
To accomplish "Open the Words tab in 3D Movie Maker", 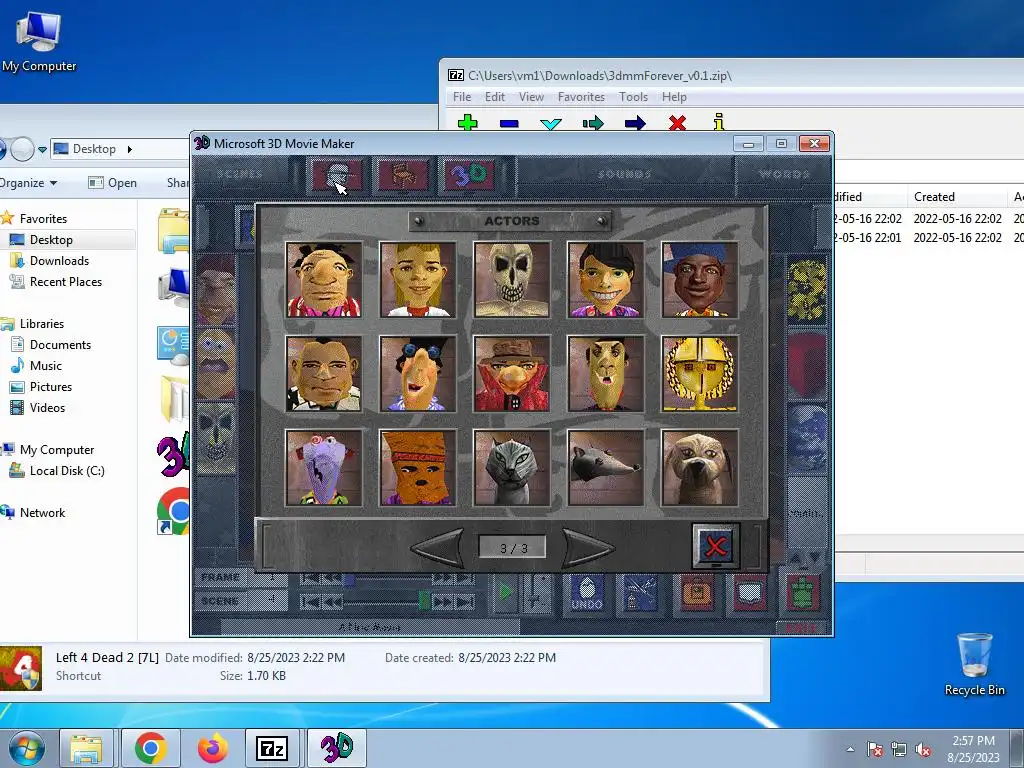I will 784,174.
